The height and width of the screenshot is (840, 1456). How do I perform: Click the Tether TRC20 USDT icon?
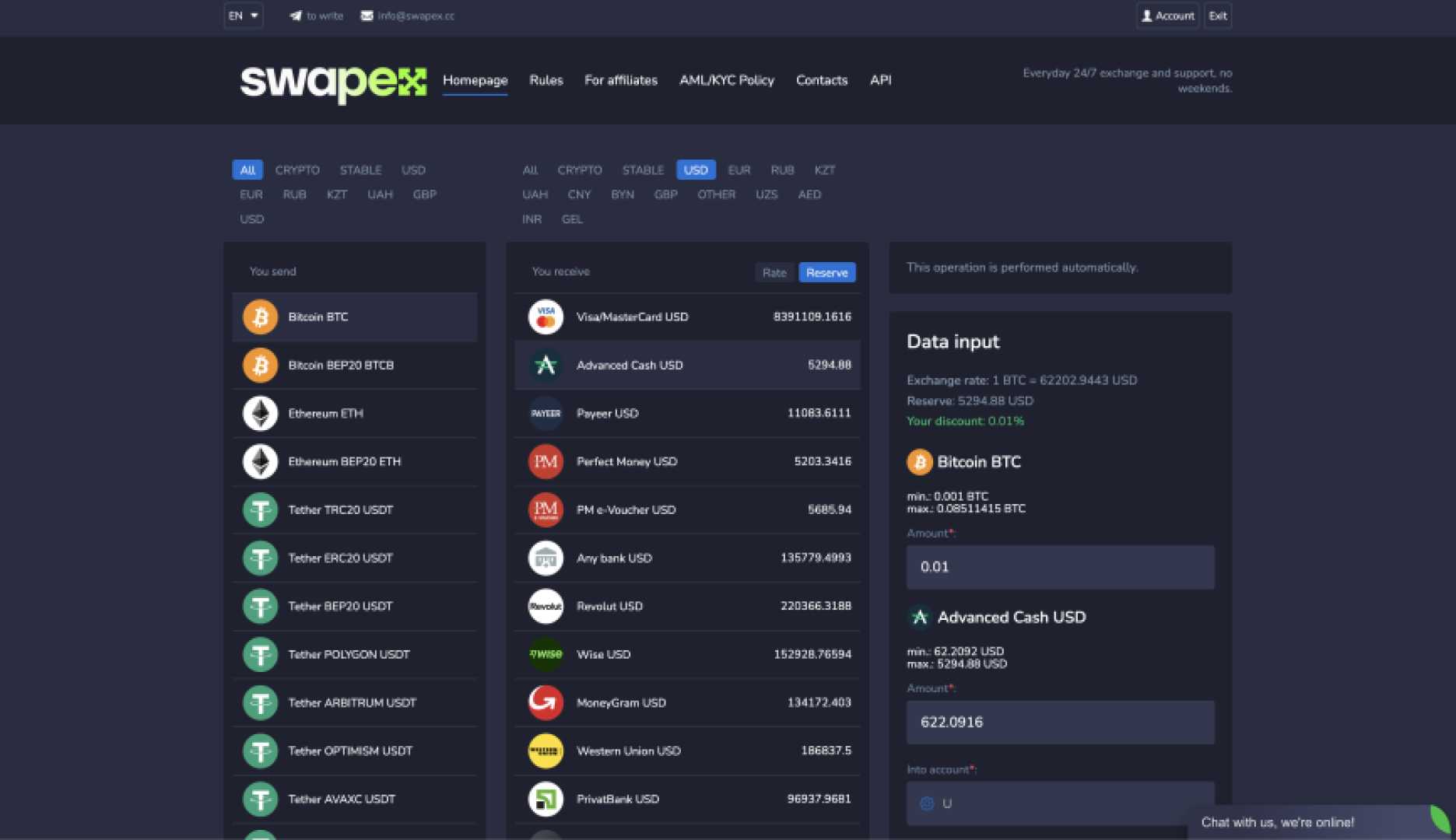tap(260, 510)
